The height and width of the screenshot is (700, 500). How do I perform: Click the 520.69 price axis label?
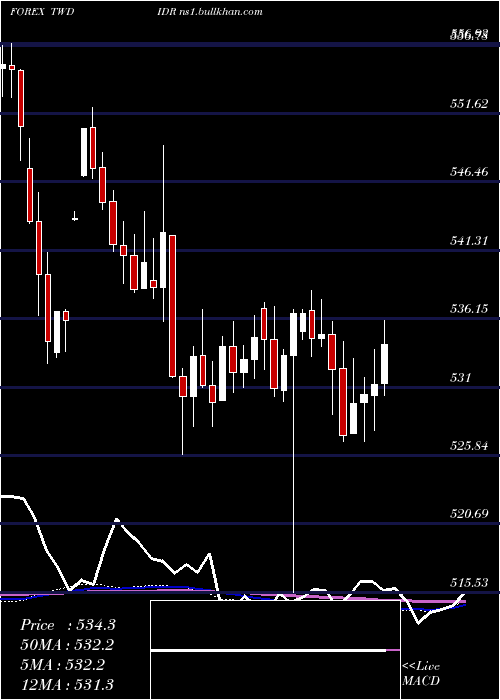click(x=469, y=514)
